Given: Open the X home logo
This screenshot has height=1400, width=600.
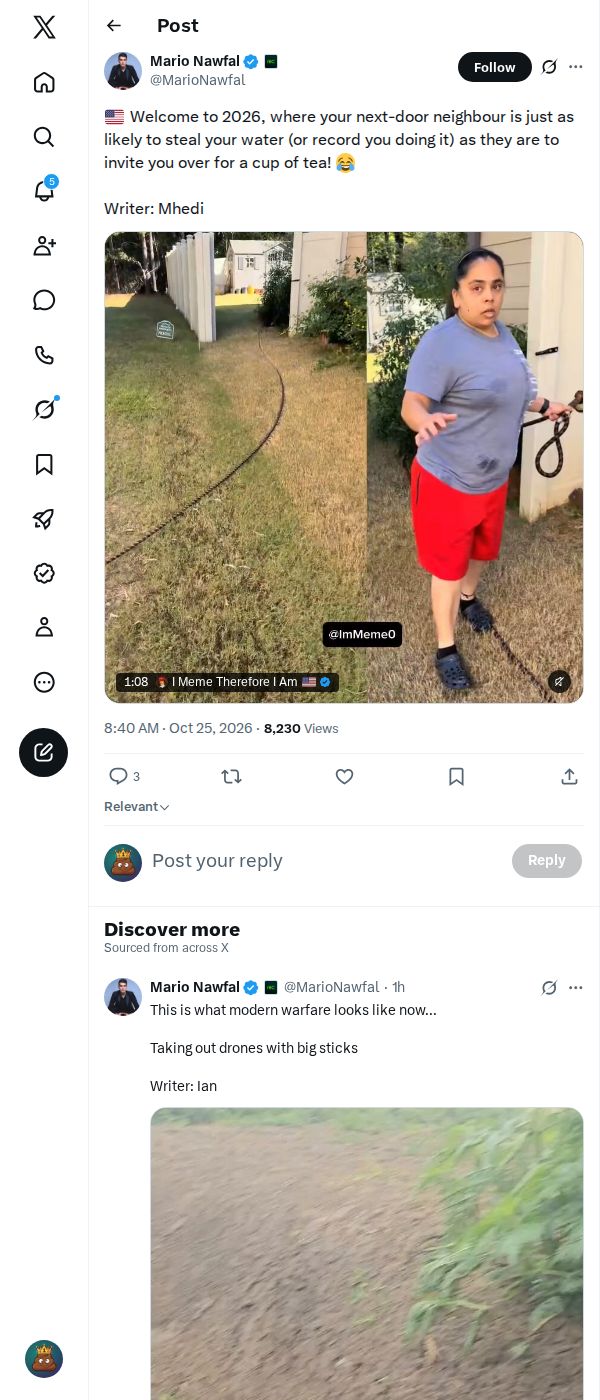Looking at the screenshot, I should [x=44, y=27].
